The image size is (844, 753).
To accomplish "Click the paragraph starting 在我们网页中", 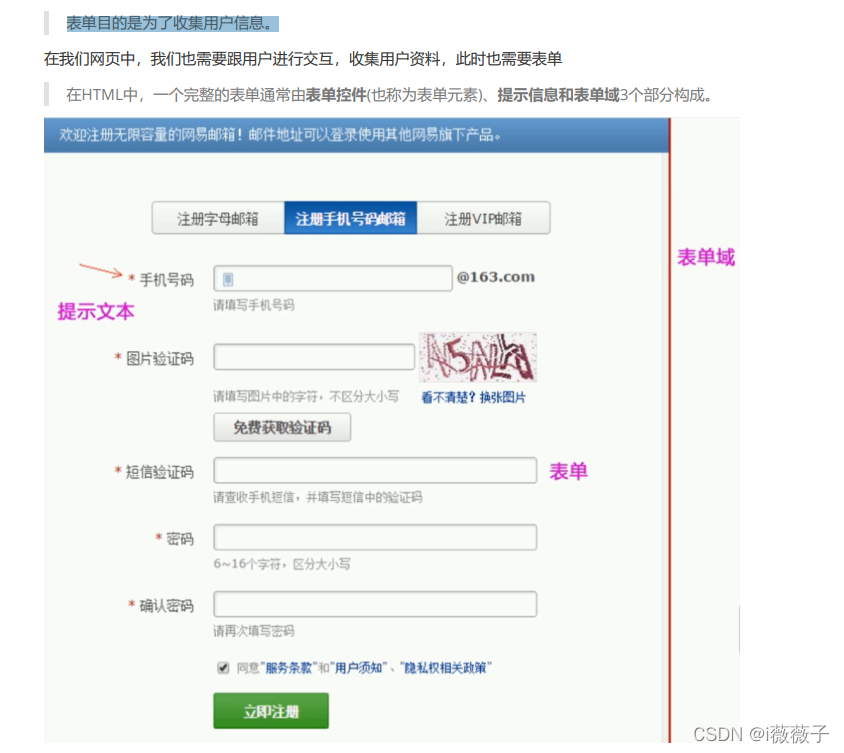I will click(303, 59).
